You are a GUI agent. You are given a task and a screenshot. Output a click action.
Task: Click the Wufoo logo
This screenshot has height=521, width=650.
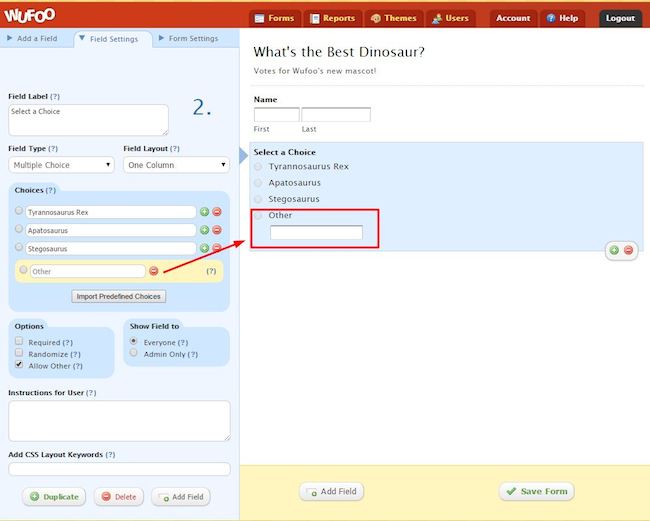click(29, 16)
